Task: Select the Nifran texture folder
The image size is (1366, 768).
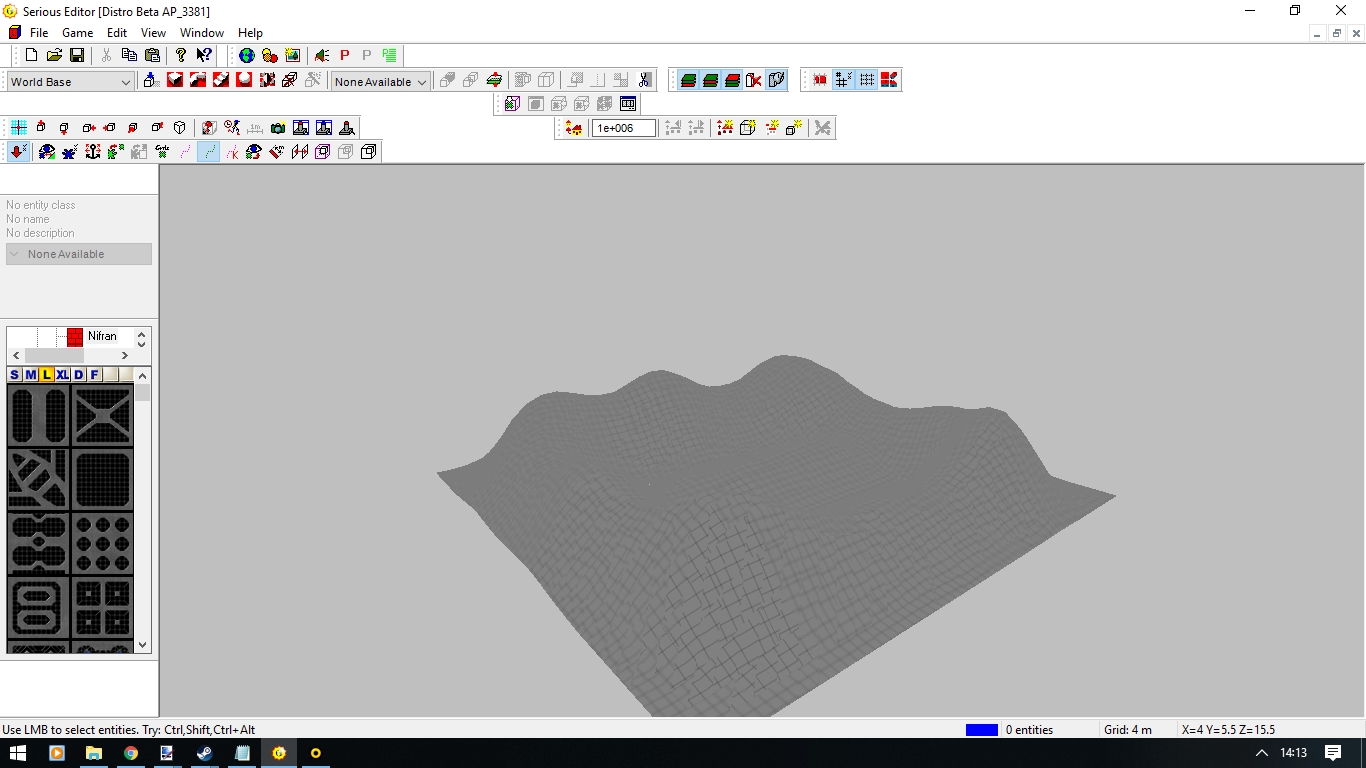Action: pyautogui.click(x=102, y=337)
